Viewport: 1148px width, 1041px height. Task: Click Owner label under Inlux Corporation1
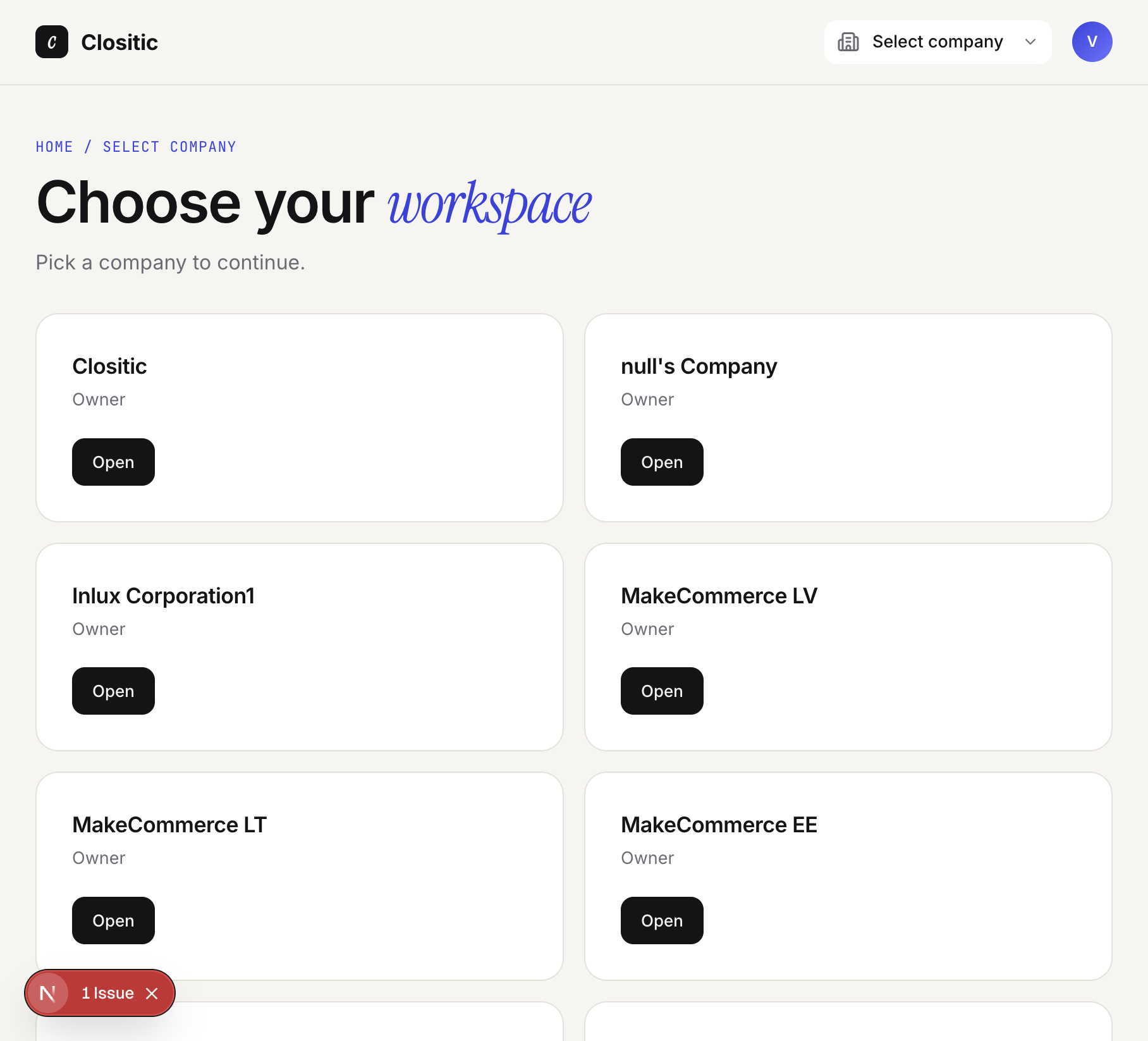(99, 629)
